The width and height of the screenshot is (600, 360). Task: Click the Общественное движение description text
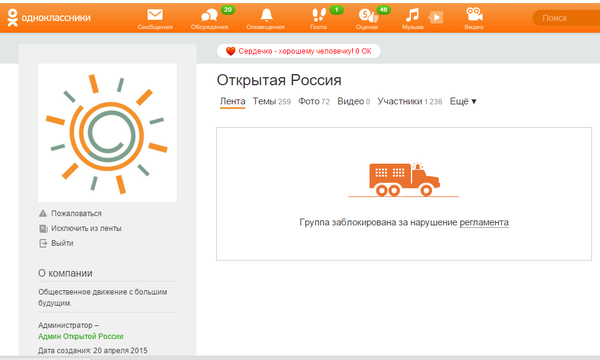[x=103, y=297]
